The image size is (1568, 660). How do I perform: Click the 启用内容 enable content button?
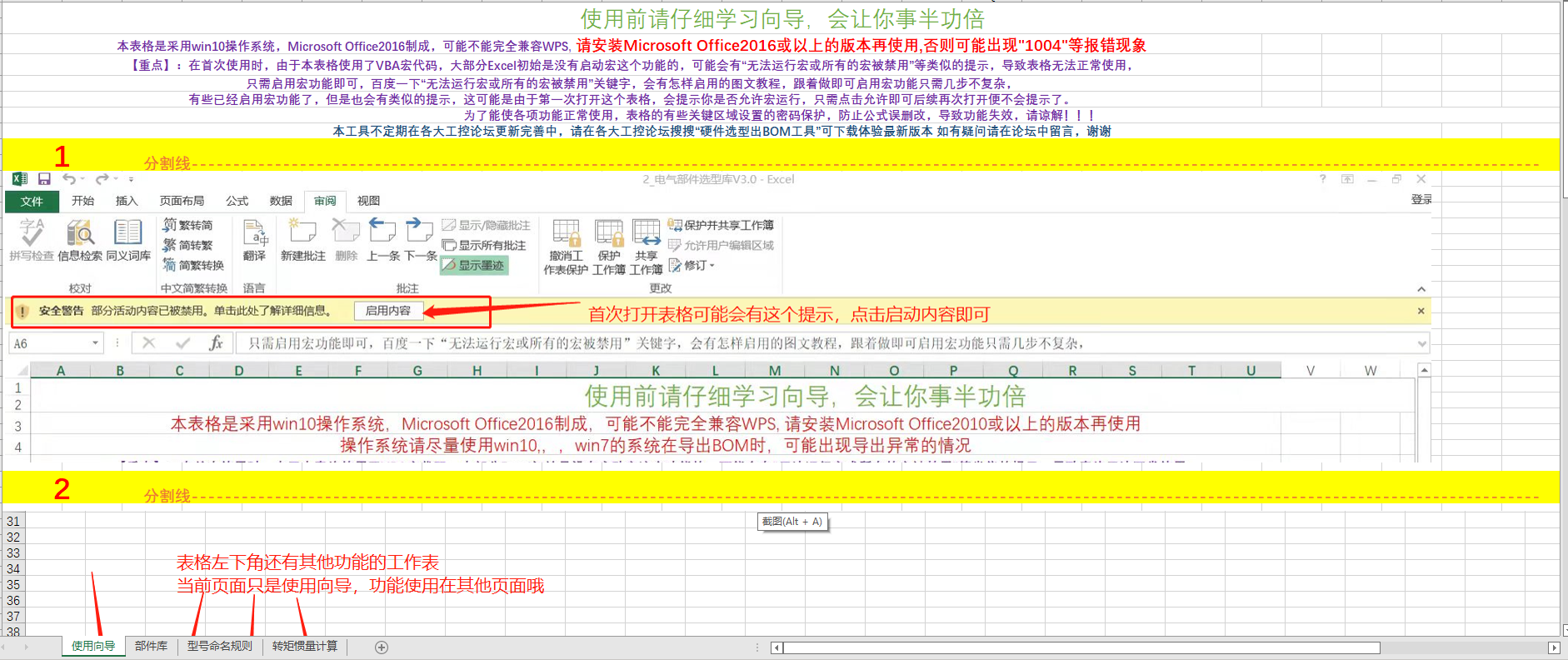[x=387, y=311]
